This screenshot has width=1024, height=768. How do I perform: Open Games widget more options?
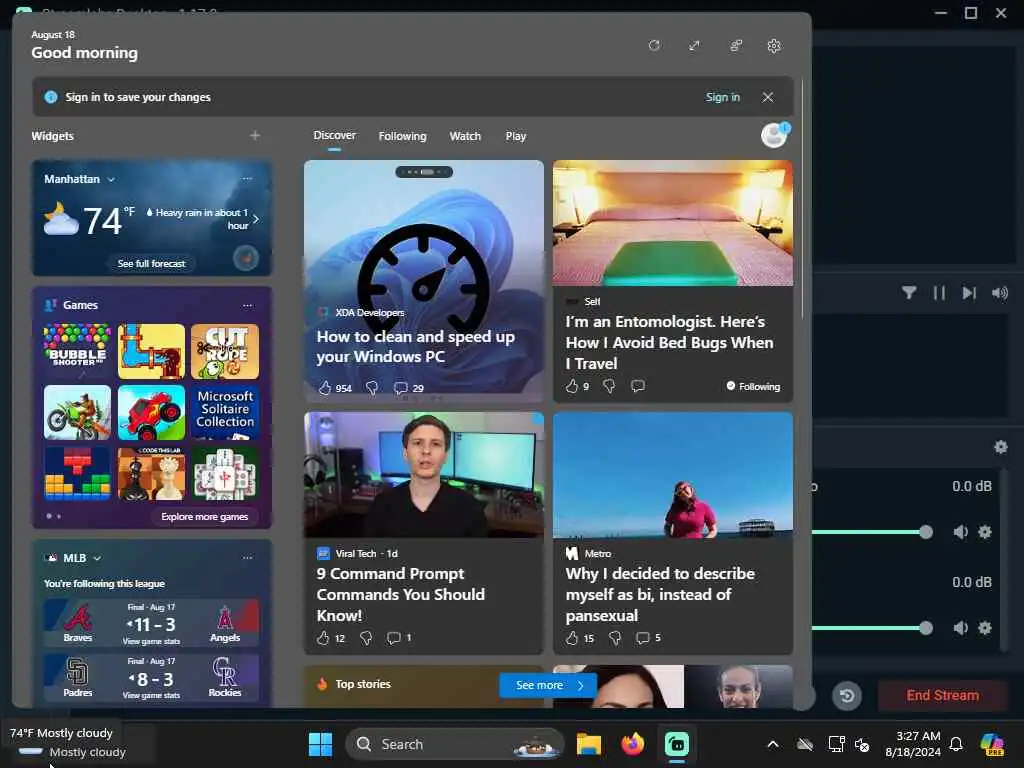click(x=248, y=305)
